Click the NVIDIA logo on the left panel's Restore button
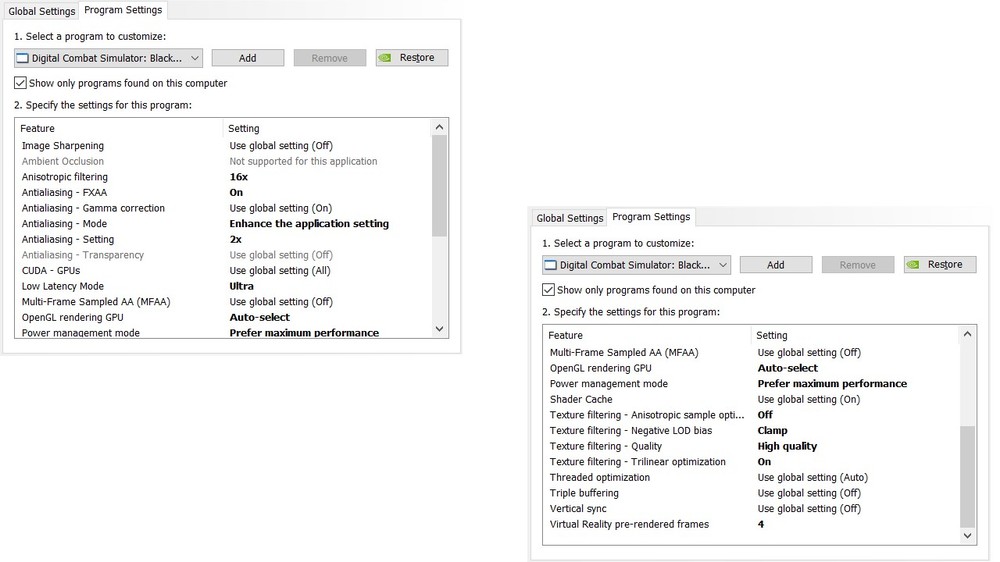This screenshot has height=562, width=1000. 388,58
